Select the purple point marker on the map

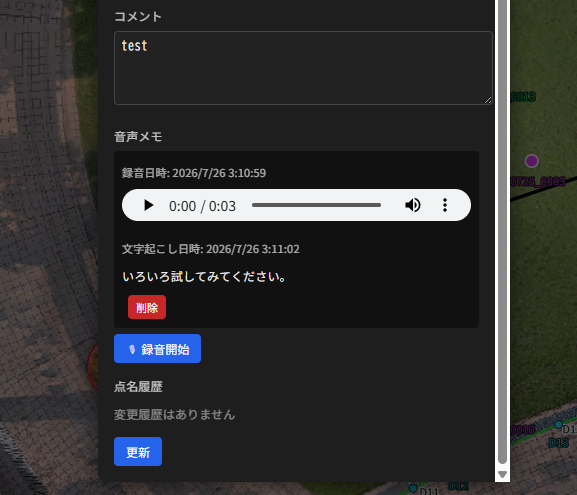(531, 161)
